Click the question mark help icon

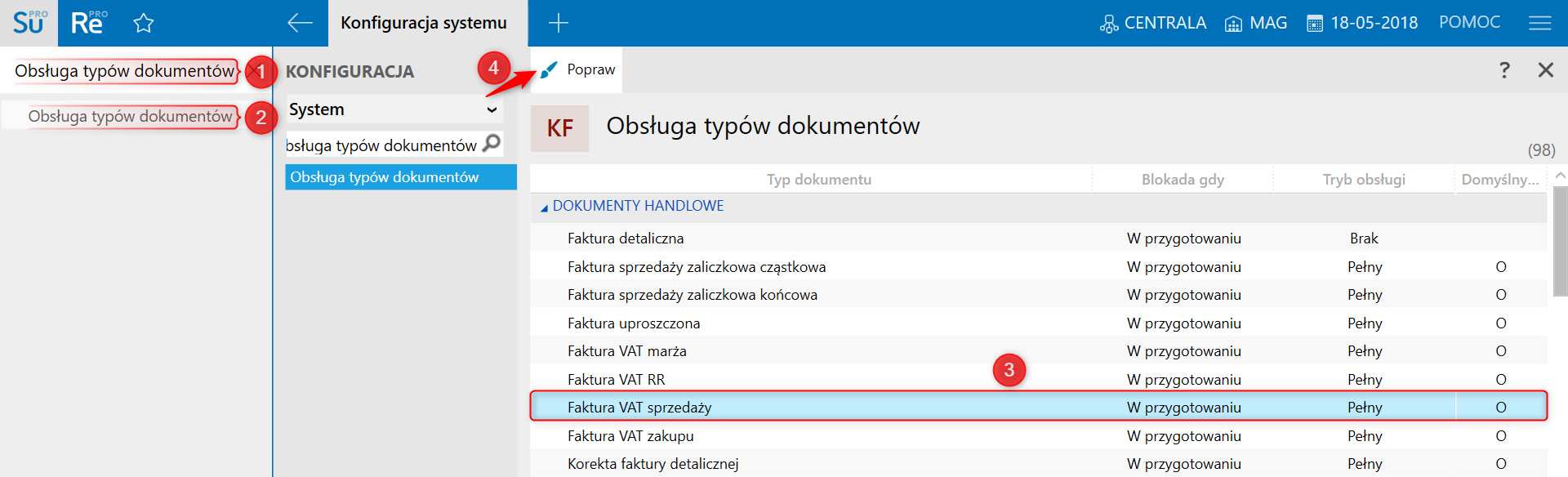click(1504, 70)
